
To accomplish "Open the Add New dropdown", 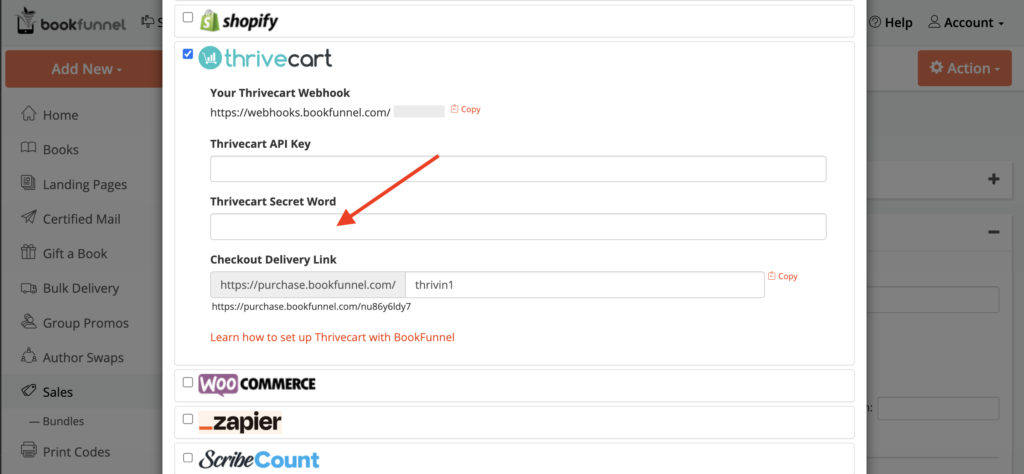I will coord(87,69).
